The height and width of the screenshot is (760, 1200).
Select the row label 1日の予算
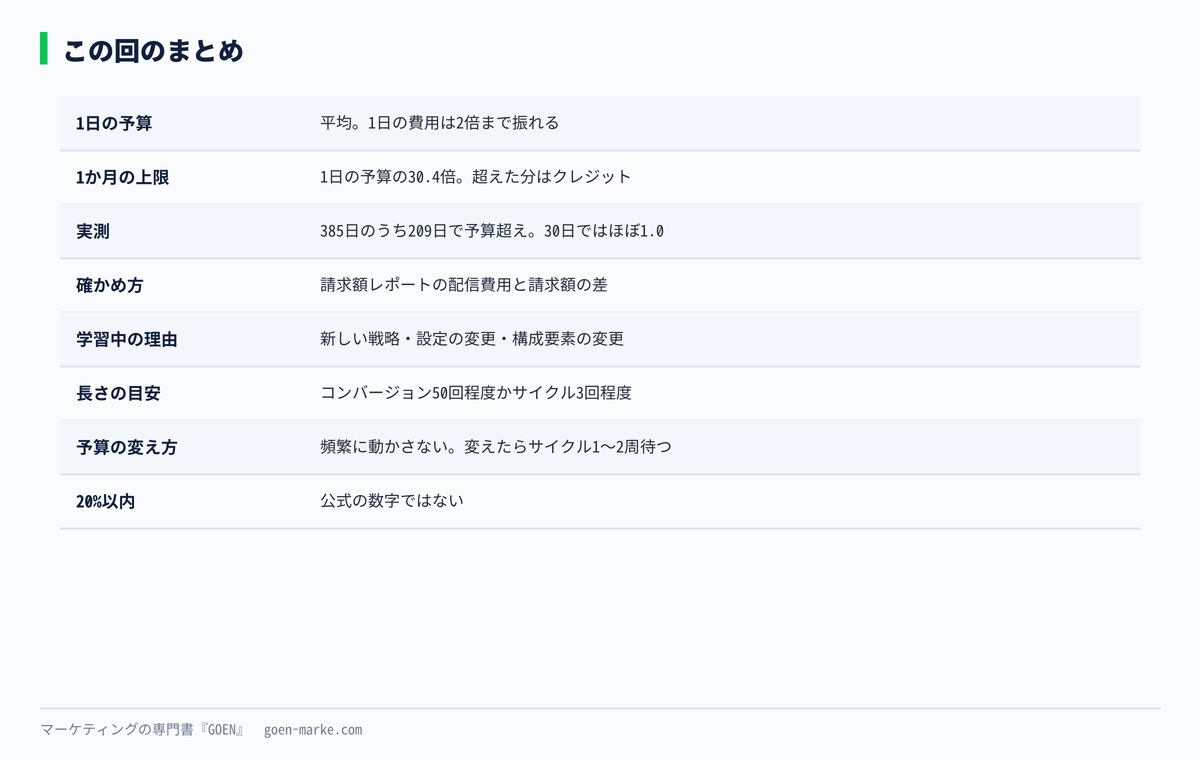[x=114, y=124]
